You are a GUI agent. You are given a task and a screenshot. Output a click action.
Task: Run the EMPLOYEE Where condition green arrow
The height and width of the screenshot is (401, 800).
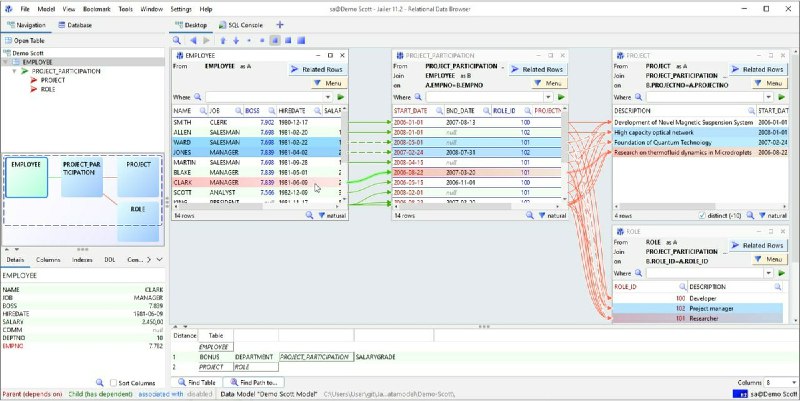pyautogui.click(x=341, y=97)
